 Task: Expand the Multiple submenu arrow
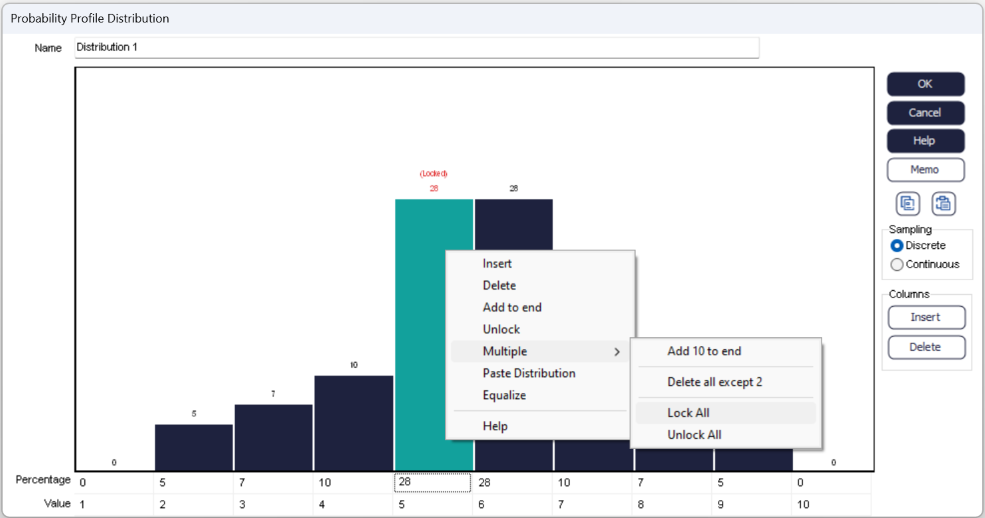click(x=617, y=352)
